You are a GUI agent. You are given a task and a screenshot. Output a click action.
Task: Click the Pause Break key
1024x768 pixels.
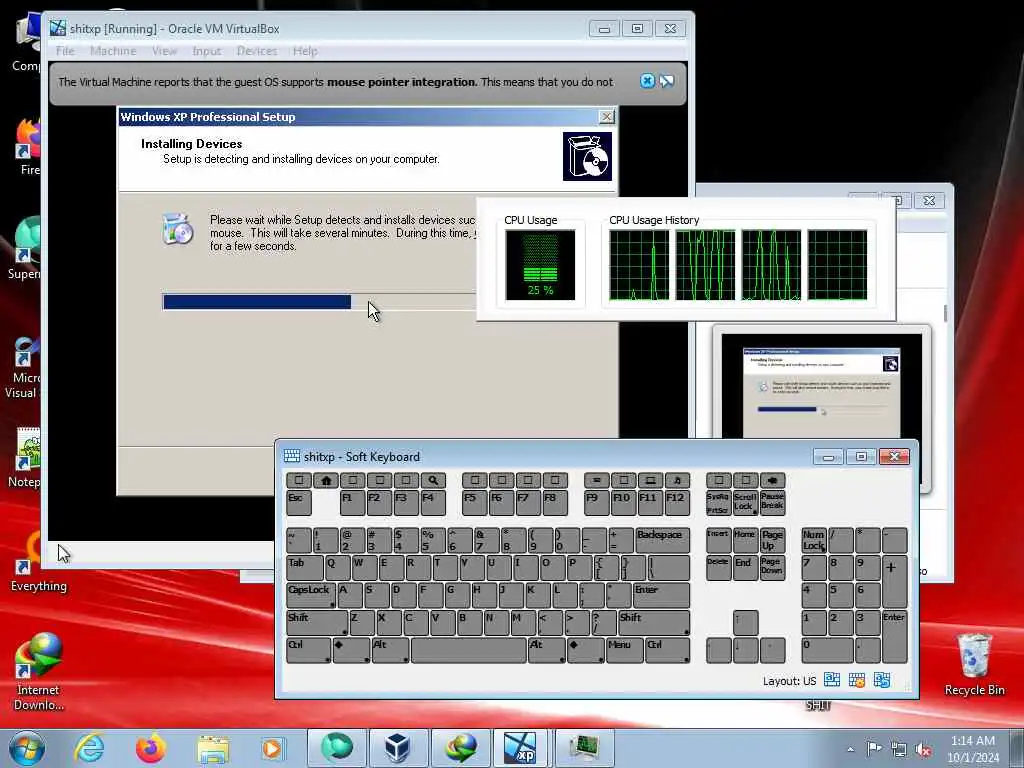[773, 503]
